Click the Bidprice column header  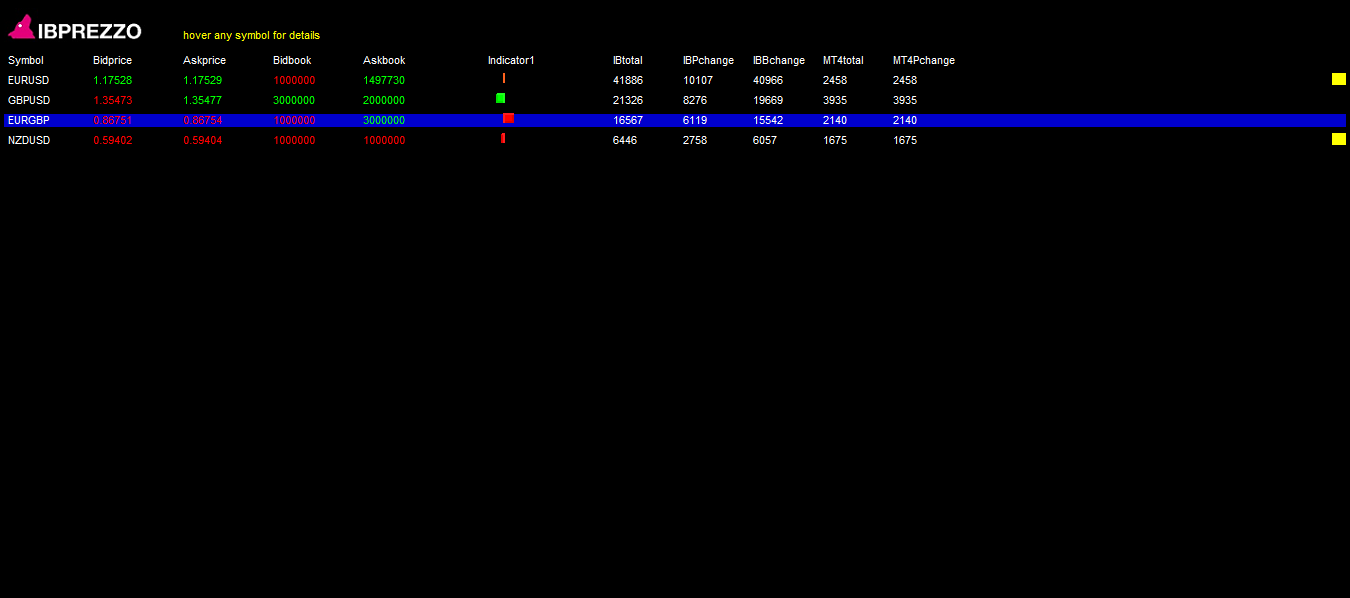coord(112,60)
